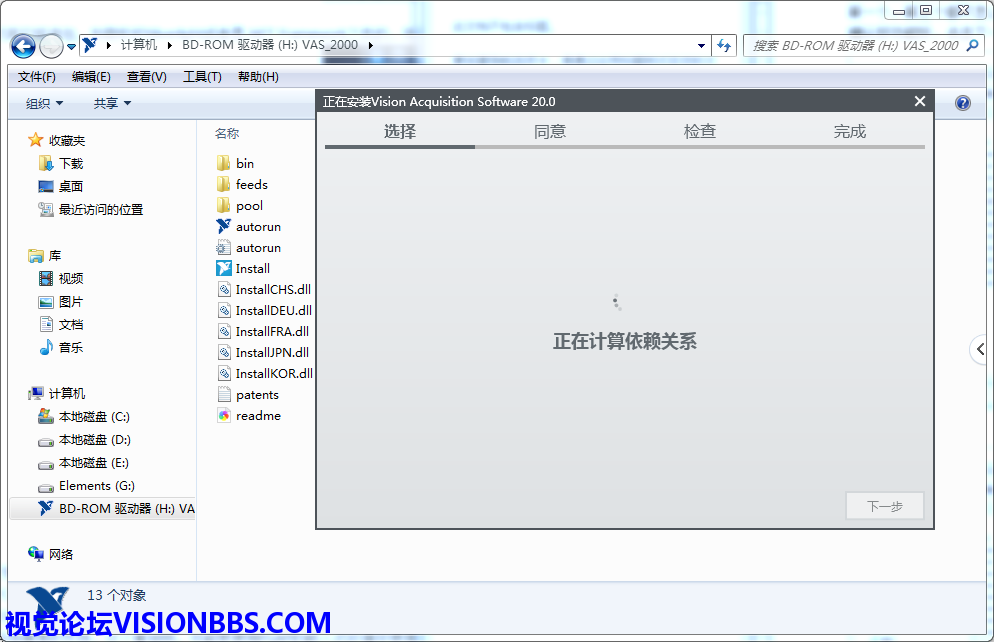Image resolution: width=994 pixels, height=642 pixels.
Task: Open the readme file icon
Action: (224, 415)
